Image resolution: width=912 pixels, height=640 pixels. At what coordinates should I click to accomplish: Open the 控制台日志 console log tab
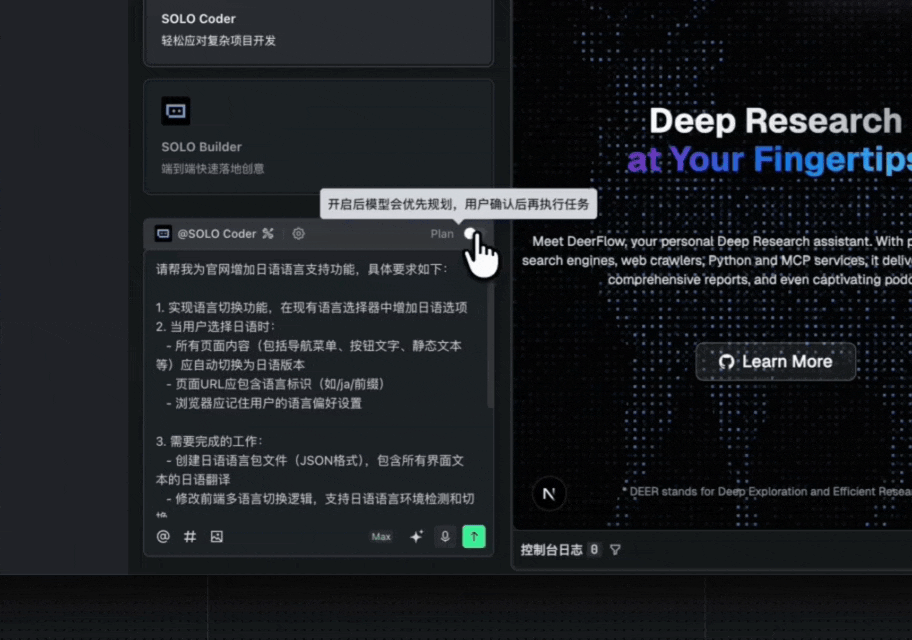(x=551, y=550)
